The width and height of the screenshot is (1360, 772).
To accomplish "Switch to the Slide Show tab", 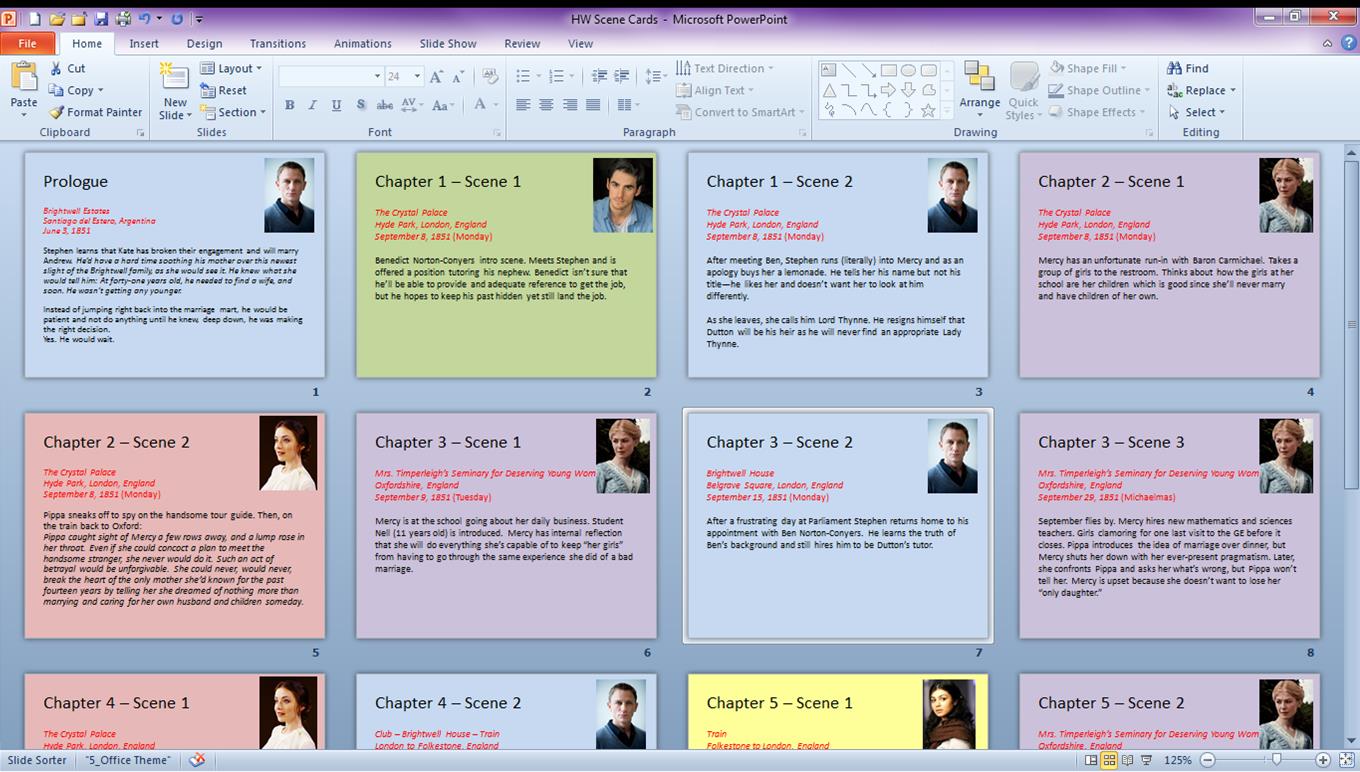I will pyautogui.click(x=447, y=43).
